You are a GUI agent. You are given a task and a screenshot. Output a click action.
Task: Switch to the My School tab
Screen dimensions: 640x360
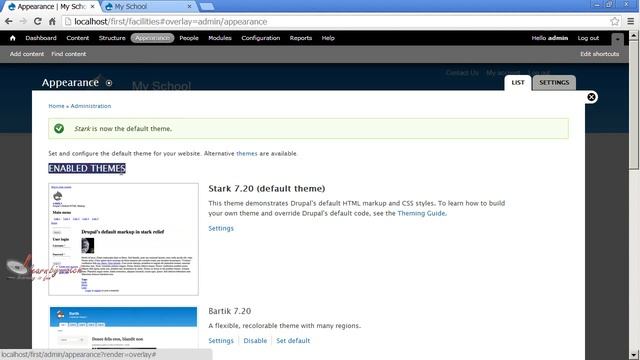[147, 7]
